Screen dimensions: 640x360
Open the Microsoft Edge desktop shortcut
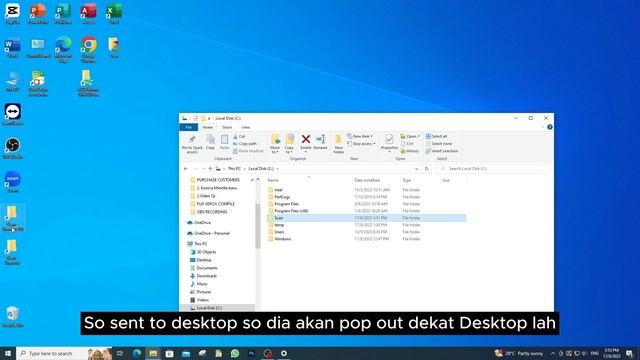(x=63, y=49)
